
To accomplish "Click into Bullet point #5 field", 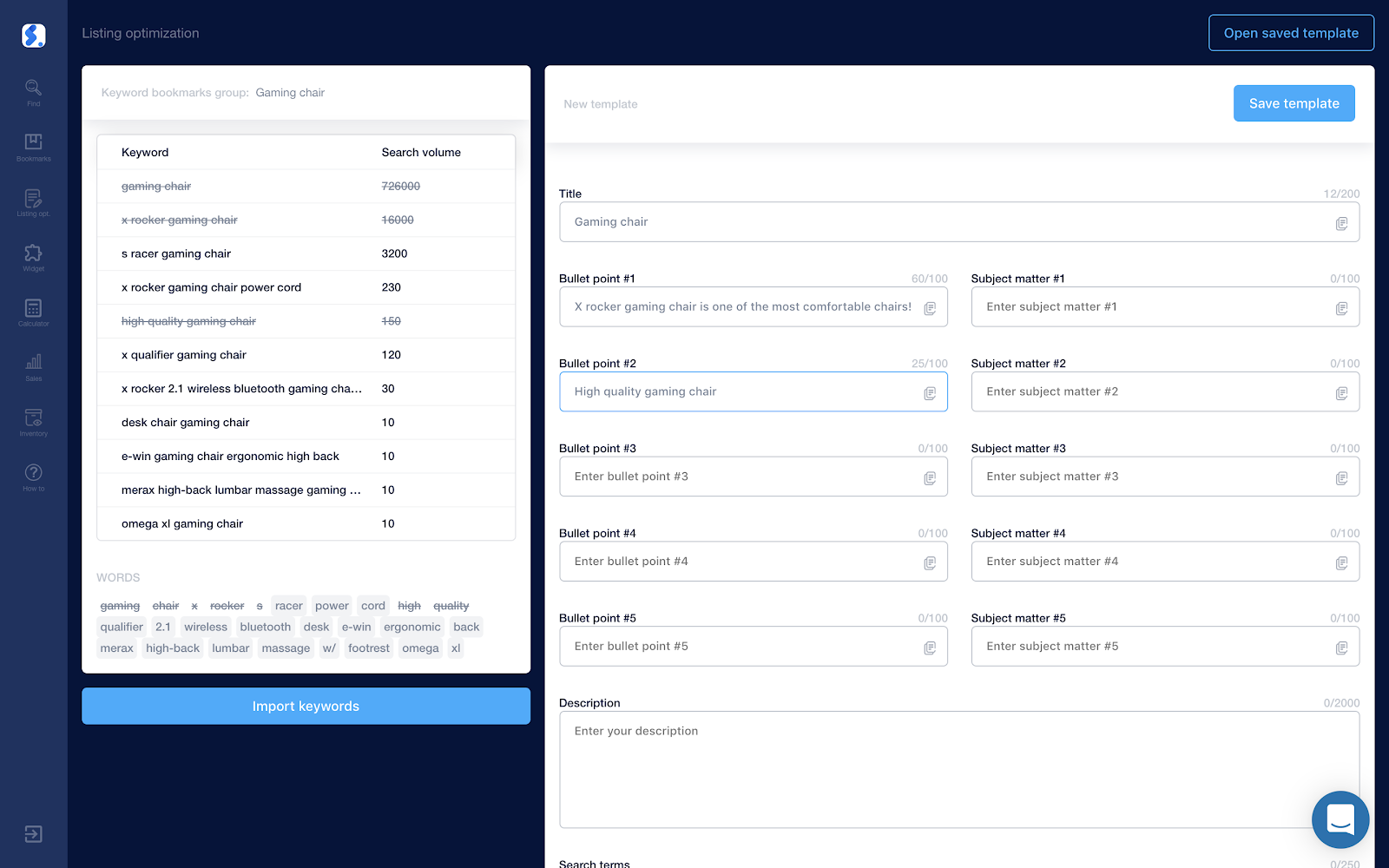I will 754,647.
